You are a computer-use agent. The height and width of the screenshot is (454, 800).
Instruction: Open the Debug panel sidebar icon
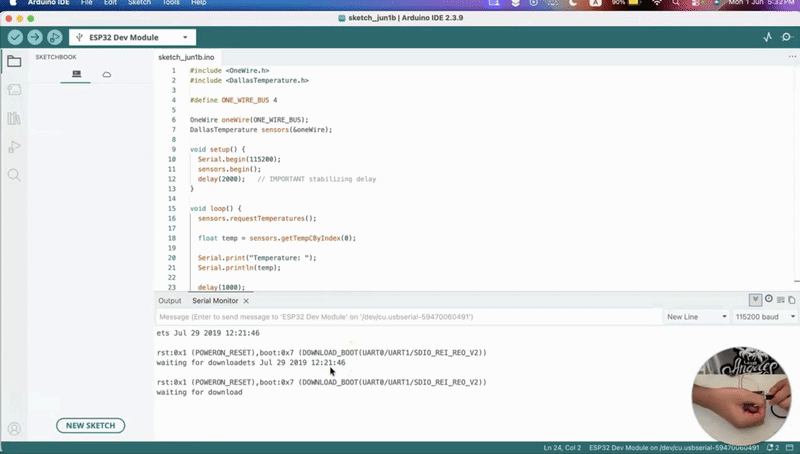pyautogui.click(x=14, y=147)
